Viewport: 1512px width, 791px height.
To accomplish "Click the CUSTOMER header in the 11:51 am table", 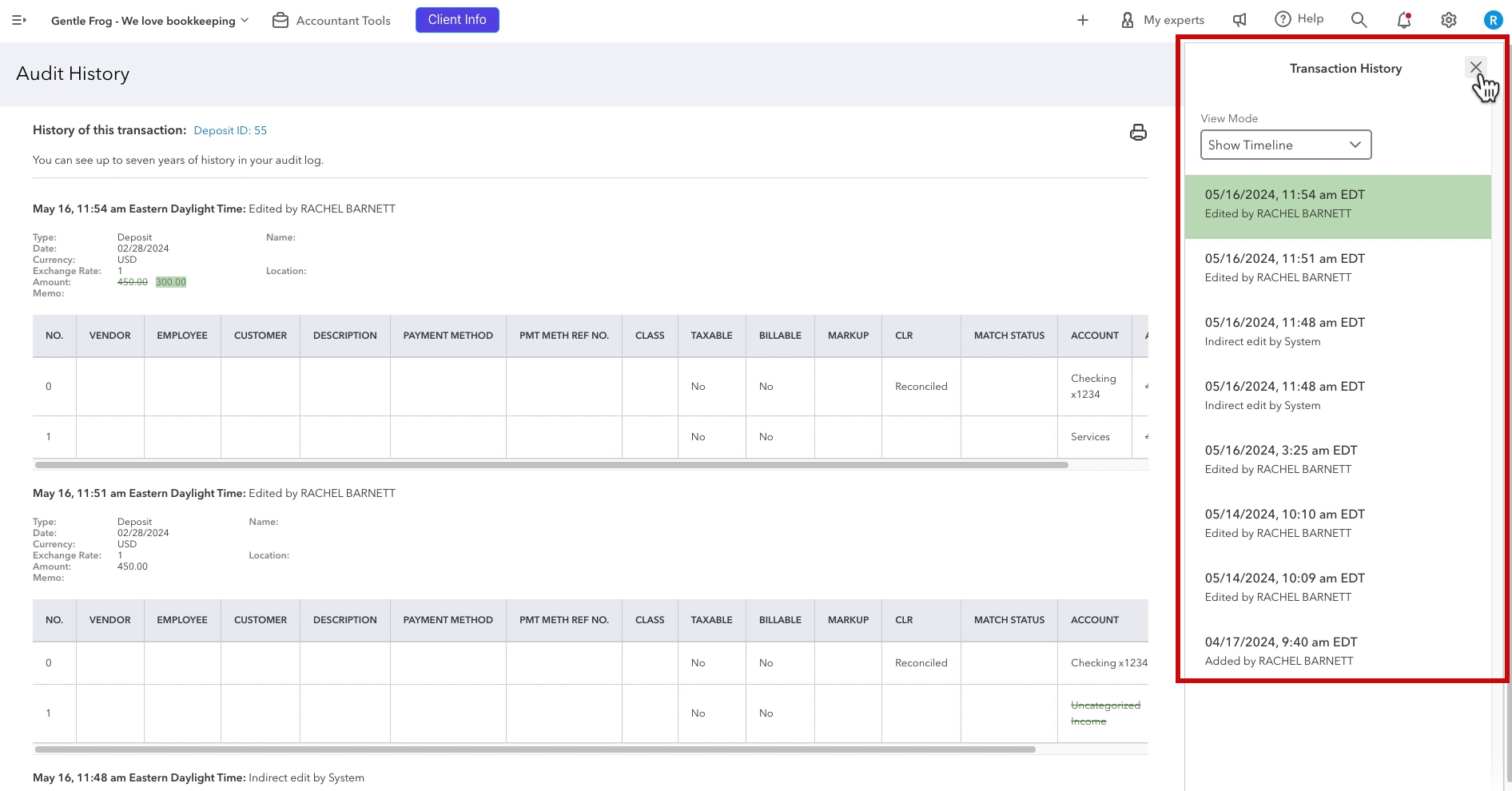I will (261, 620).
